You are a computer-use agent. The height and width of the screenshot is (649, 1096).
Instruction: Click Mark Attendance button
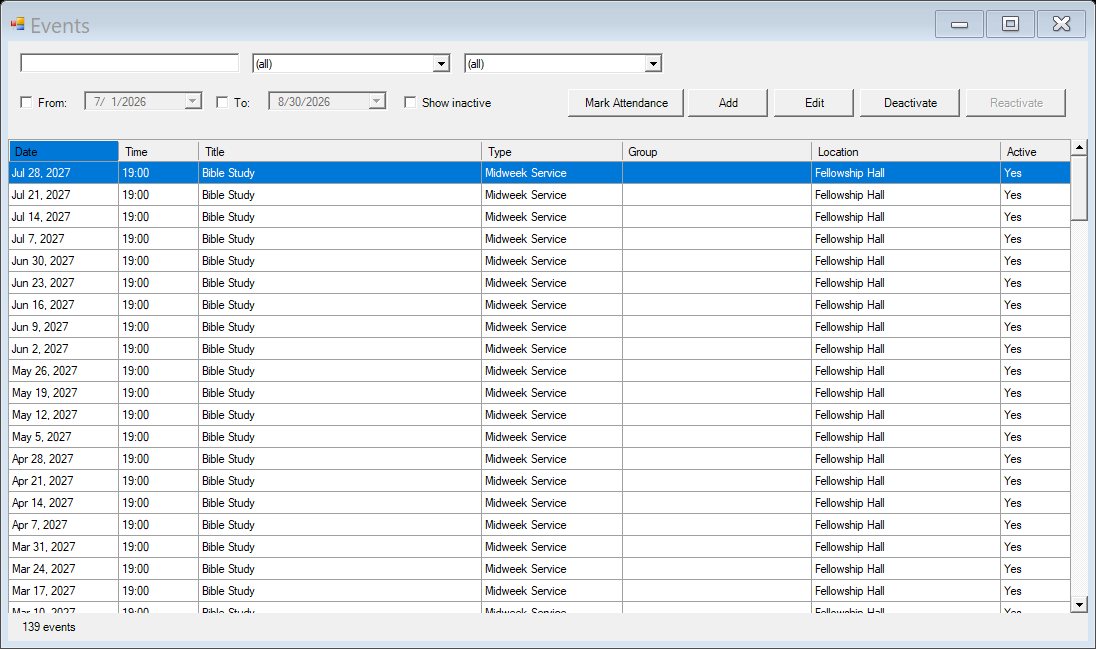[626, 103]
